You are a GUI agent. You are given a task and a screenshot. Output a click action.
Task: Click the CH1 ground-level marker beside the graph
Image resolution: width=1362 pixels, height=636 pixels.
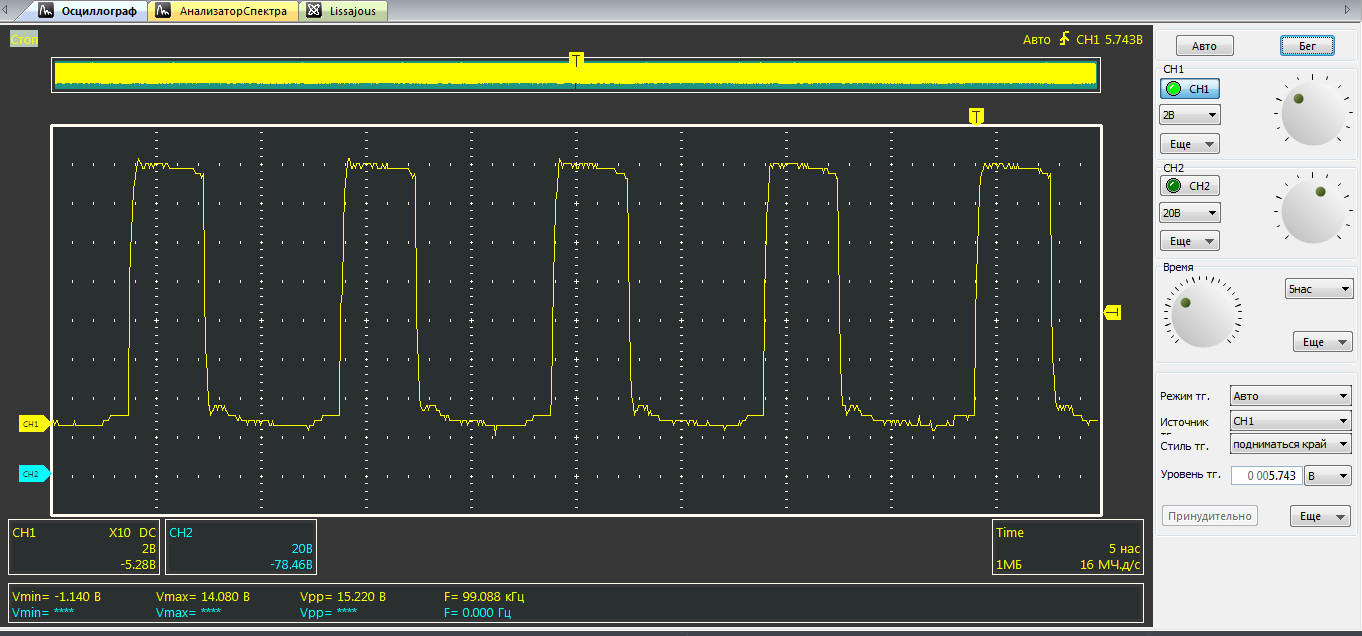pyautogui.click(x=33, y=424)
